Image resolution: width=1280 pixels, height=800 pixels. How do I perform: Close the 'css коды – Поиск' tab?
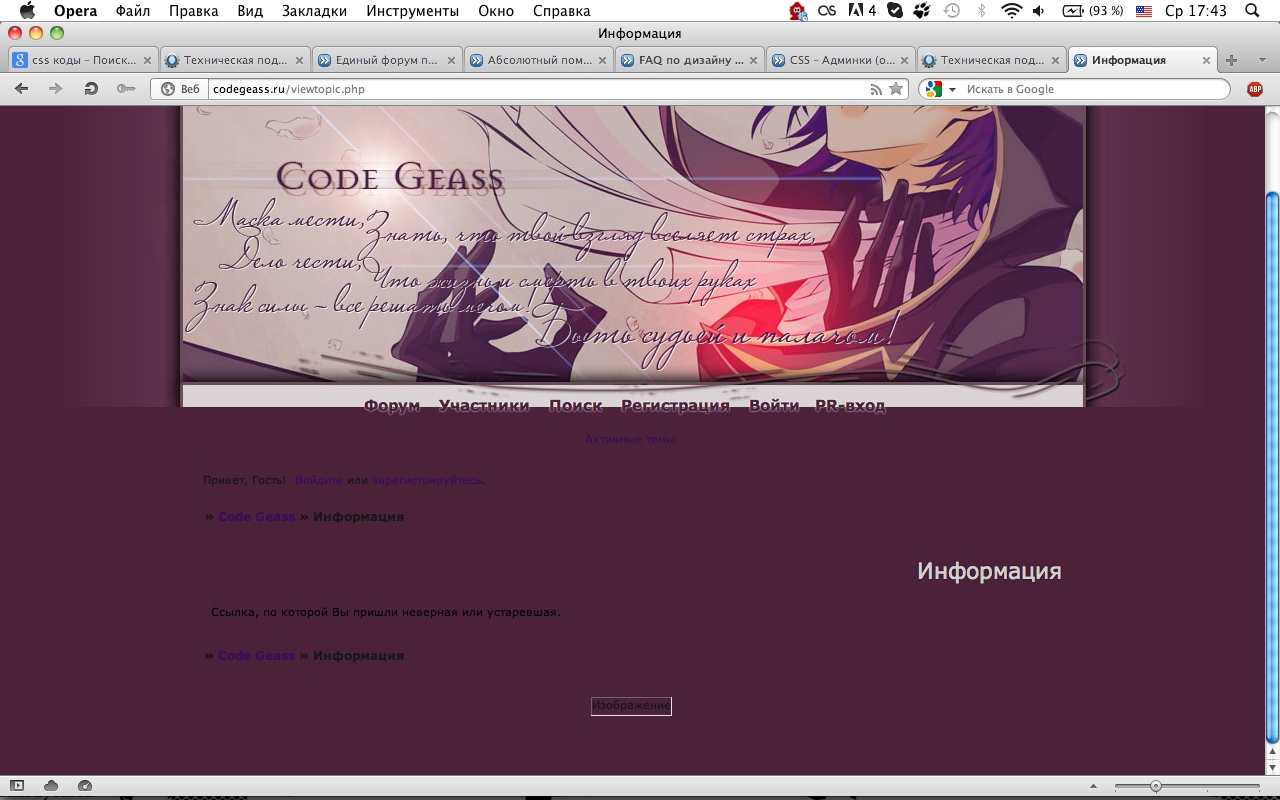147,60
